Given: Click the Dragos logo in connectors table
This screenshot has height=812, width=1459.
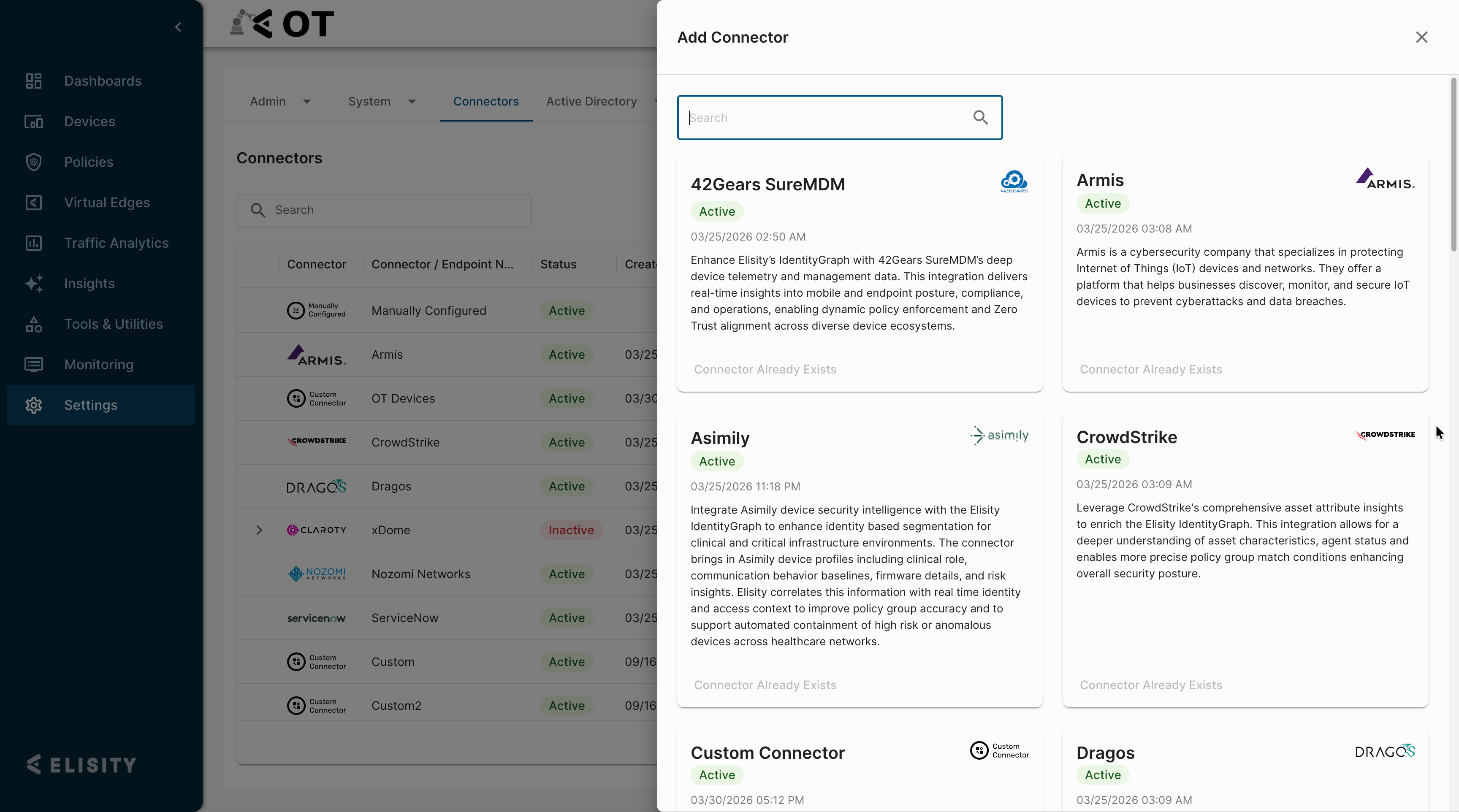Looking at the screenshot, I should click(316, 487).
